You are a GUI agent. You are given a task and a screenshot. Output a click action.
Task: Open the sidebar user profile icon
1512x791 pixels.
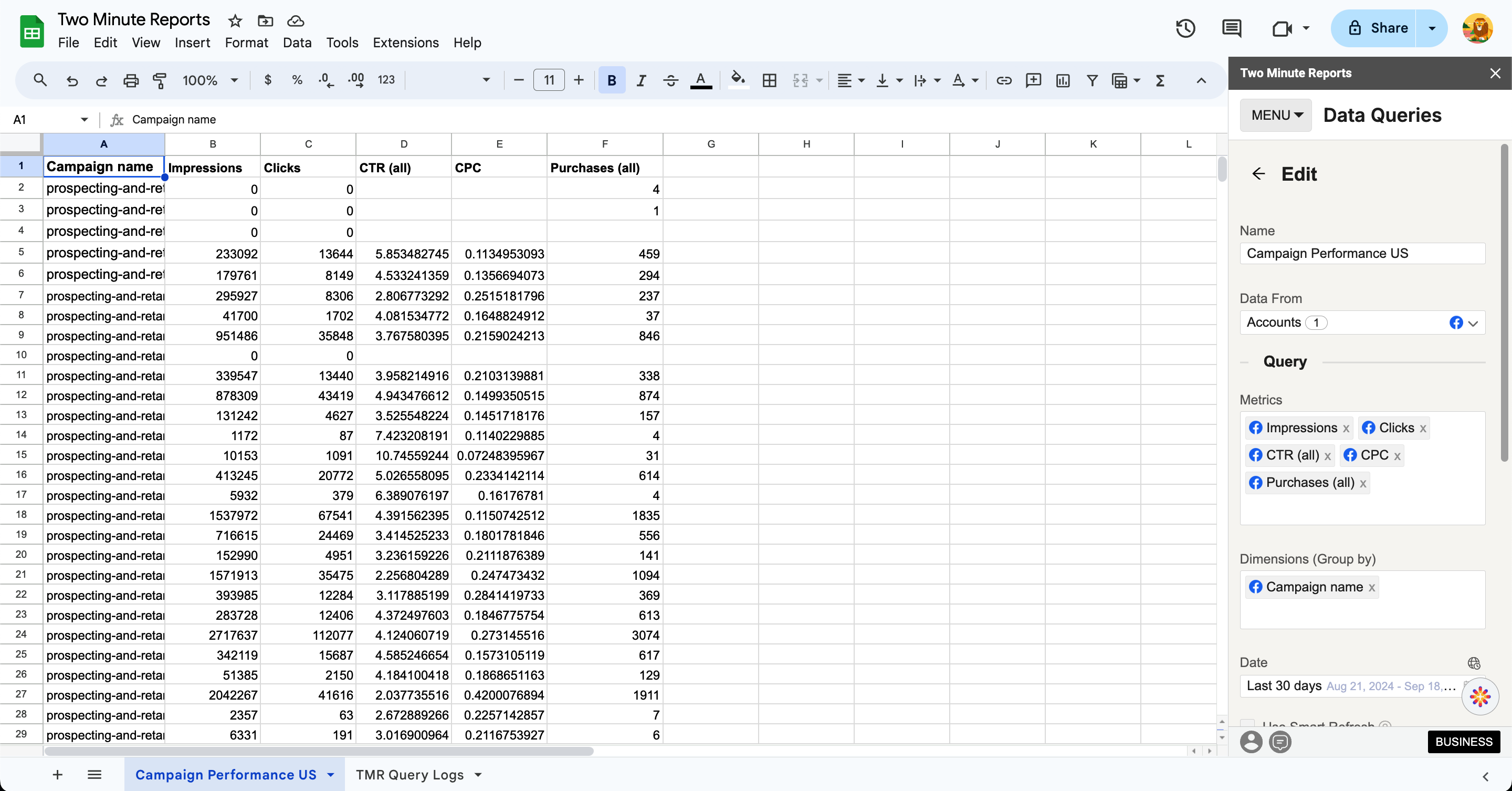1251,742
